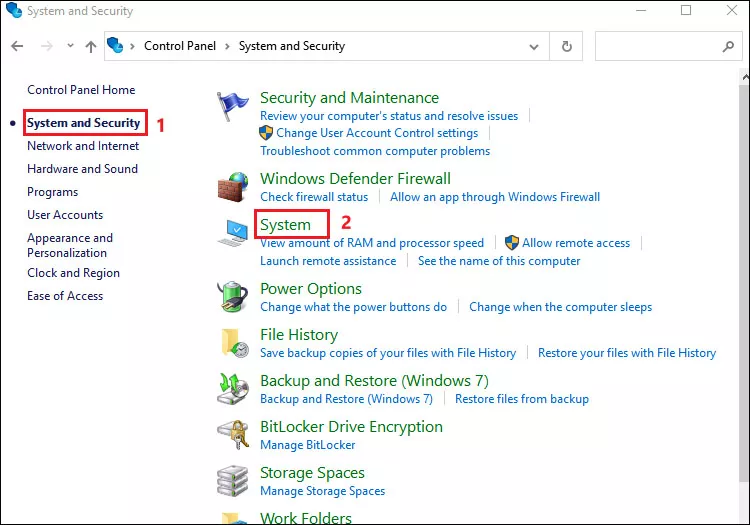Open Programs category in sidebar
Image resolution: width=750 pixels, height=525 pixels.
pyautogui.click(x=53, y=192)
